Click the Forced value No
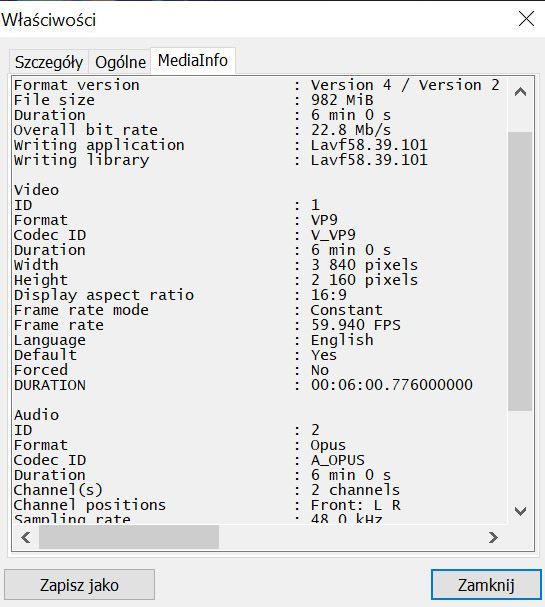Viewport: 545px width, 607px height. 320,370
